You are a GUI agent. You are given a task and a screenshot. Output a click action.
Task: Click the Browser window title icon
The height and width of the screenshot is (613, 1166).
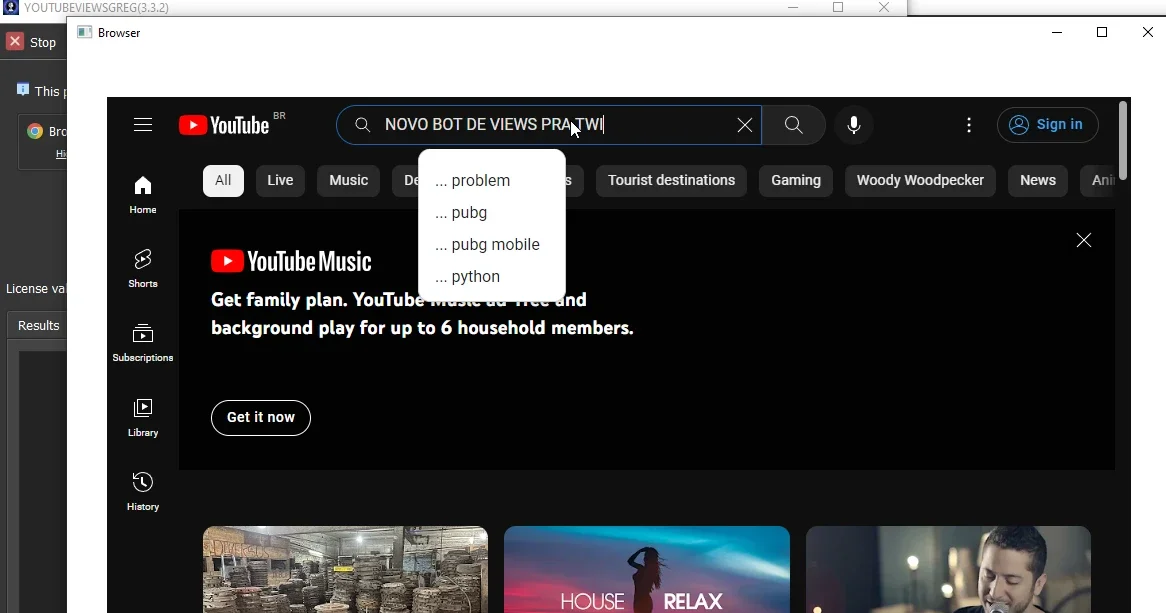pyautogui.click(x=85, y=33)
